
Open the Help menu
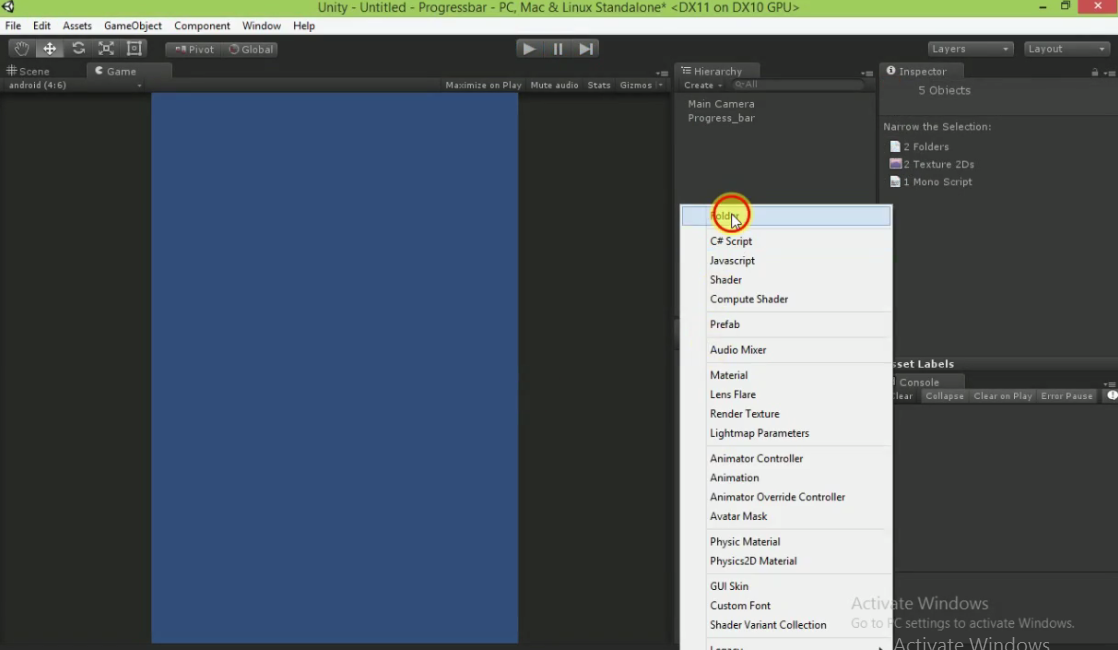(304, 26)
